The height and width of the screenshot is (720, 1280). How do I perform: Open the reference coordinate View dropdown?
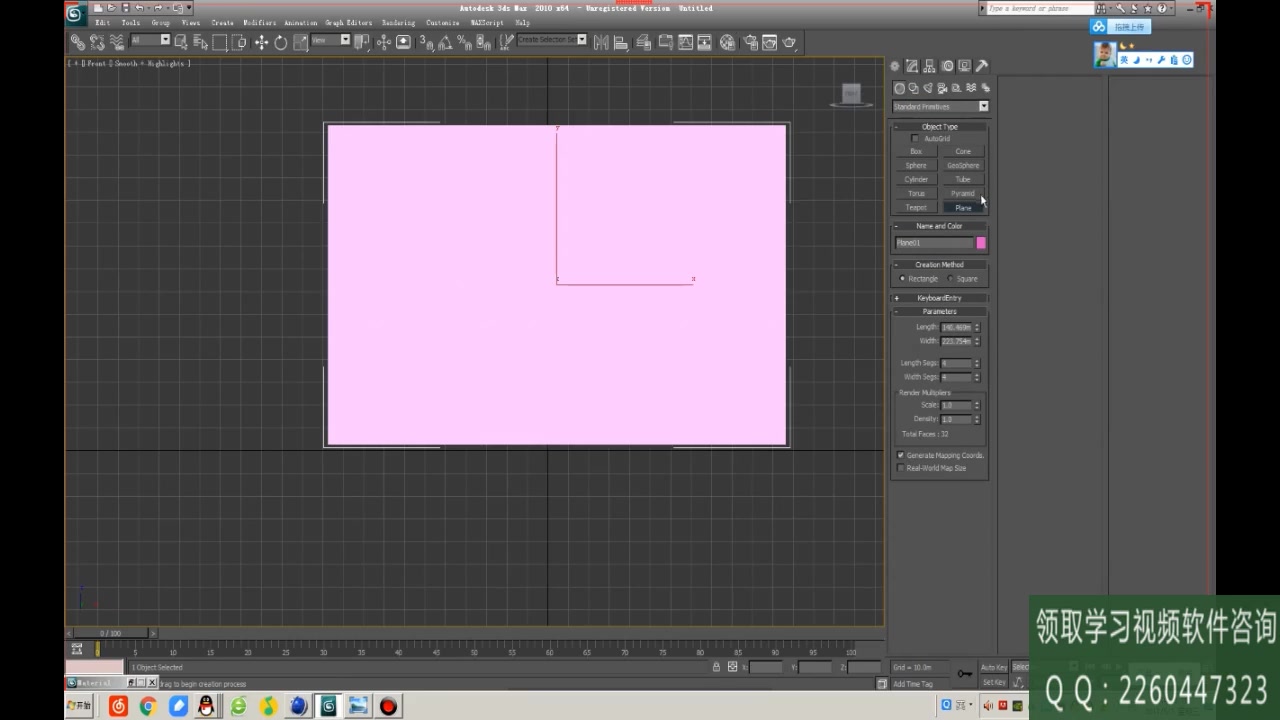coord(331,40)
